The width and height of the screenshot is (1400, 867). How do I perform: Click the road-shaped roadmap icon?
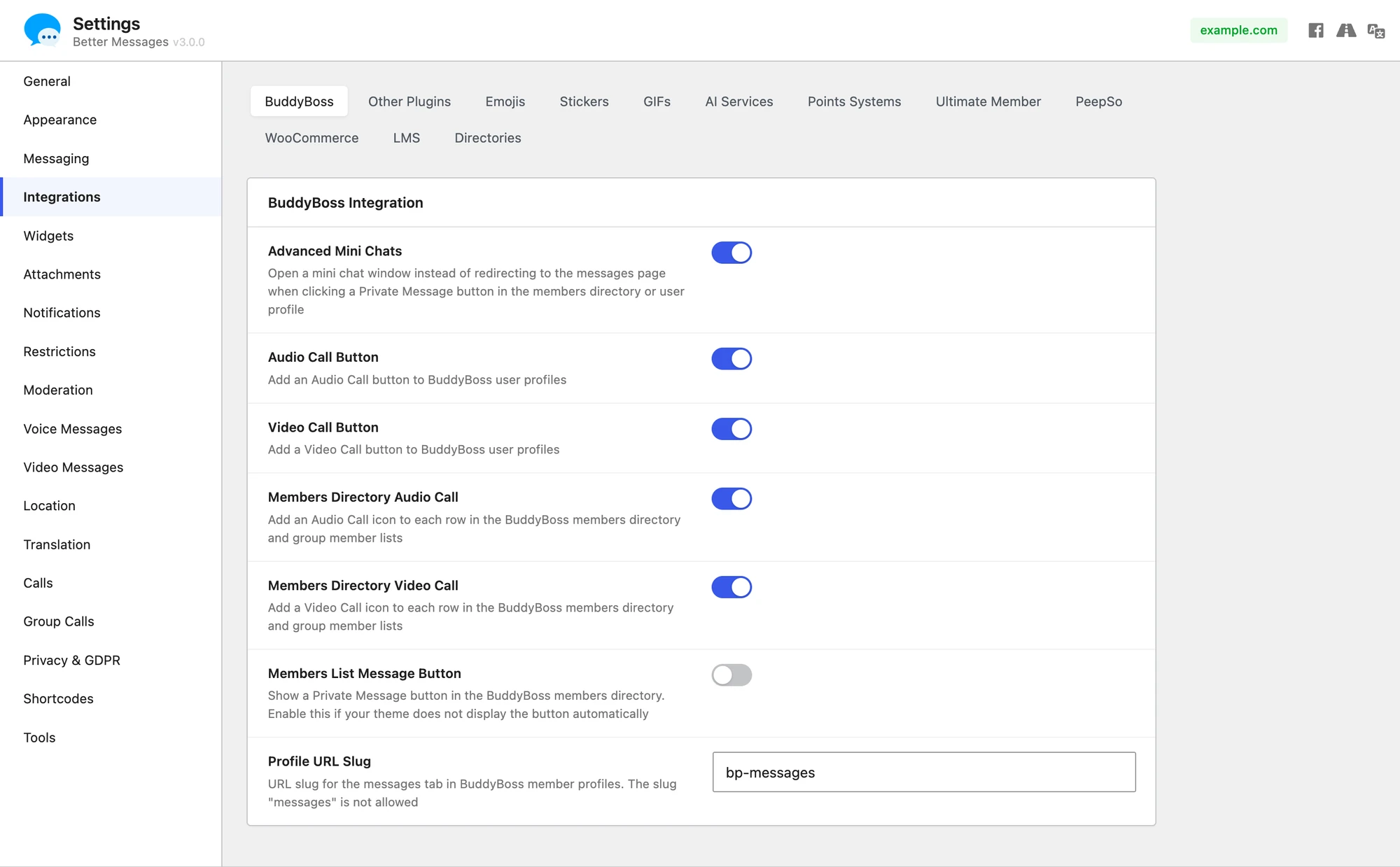1346,30
